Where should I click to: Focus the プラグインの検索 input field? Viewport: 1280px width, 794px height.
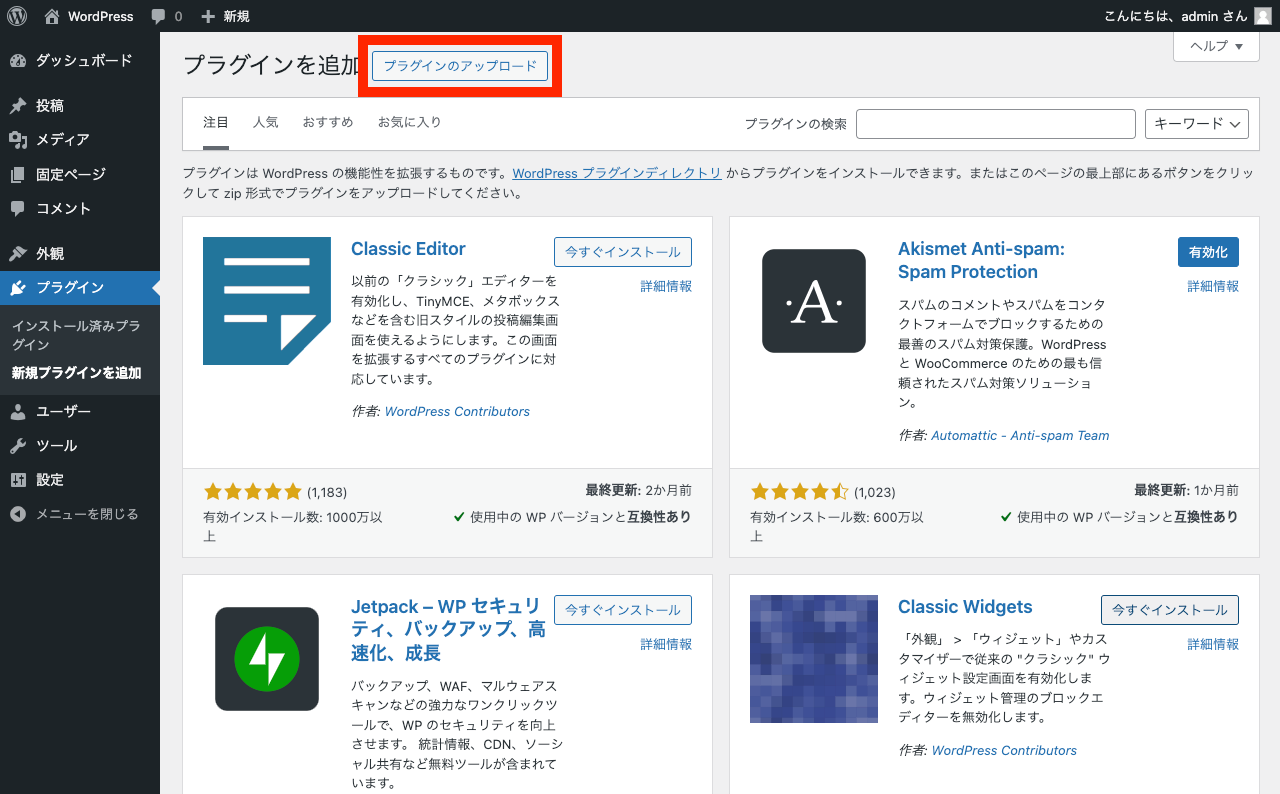click(996, 124)
